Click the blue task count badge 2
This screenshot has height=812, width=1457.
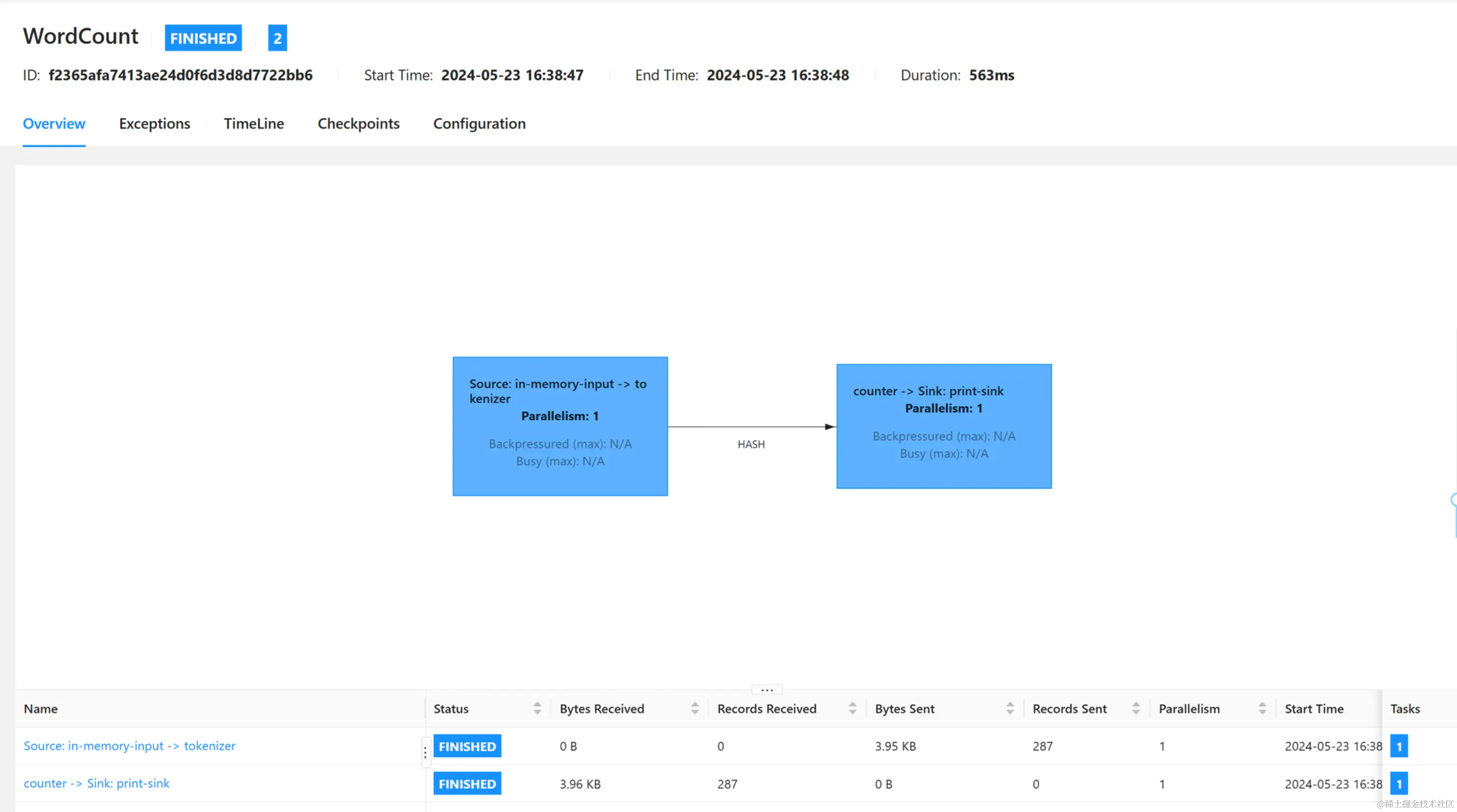point(277,38)
